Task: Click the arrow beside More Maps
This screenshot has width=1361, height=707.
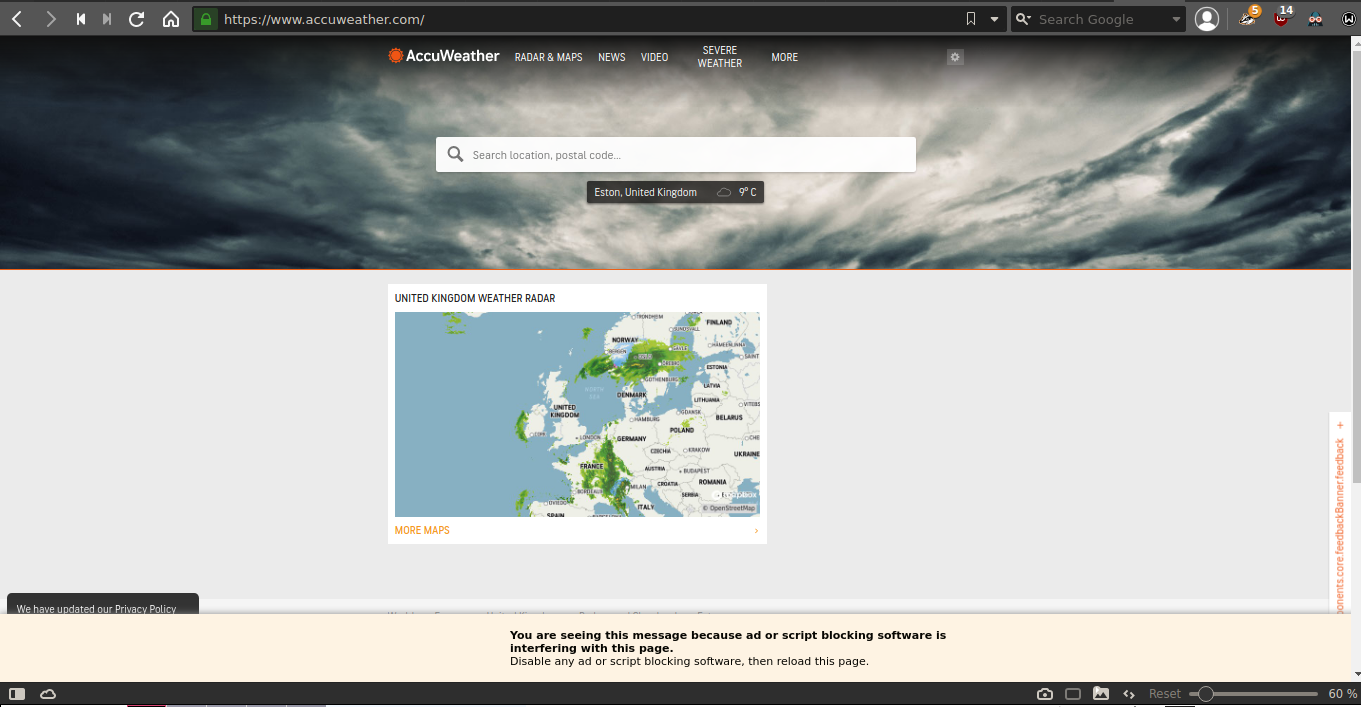Action: [756, 531]
